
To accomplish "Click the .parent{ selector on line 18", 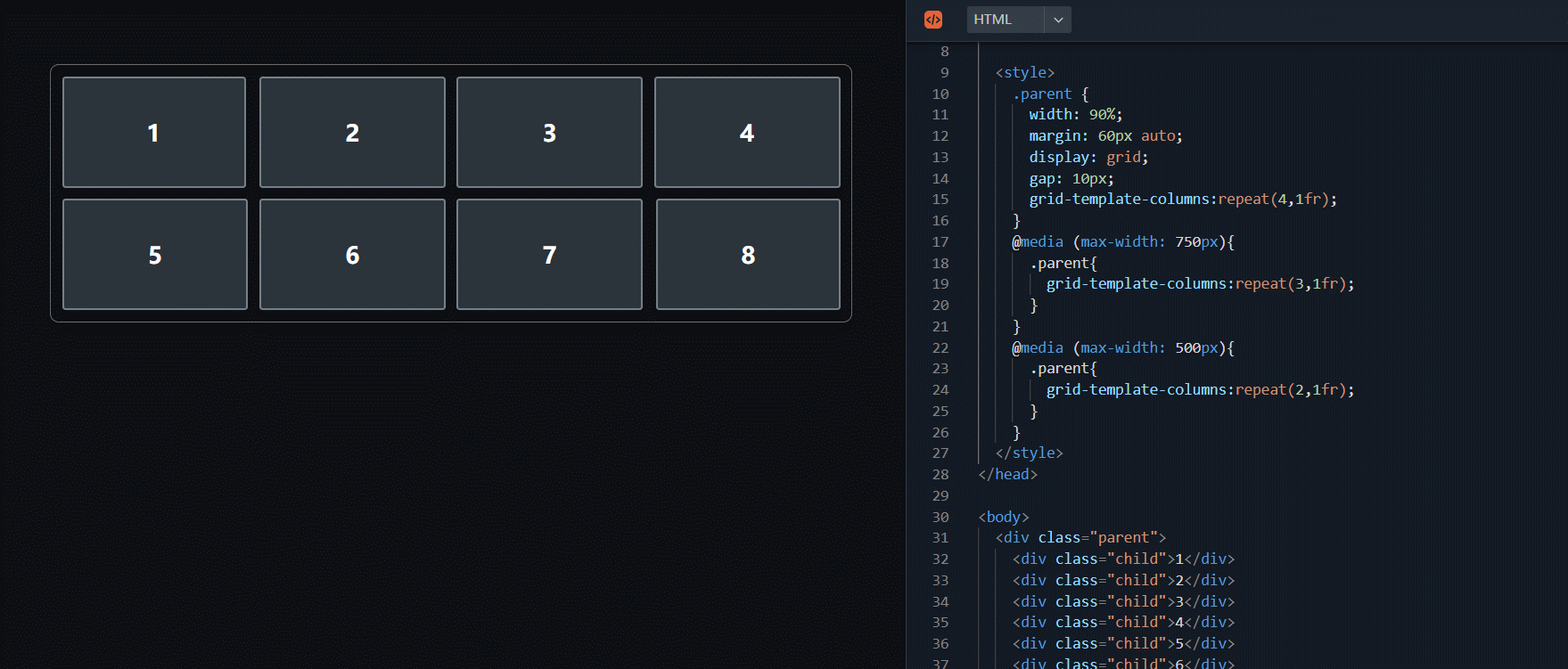I will click(1063, 263).
